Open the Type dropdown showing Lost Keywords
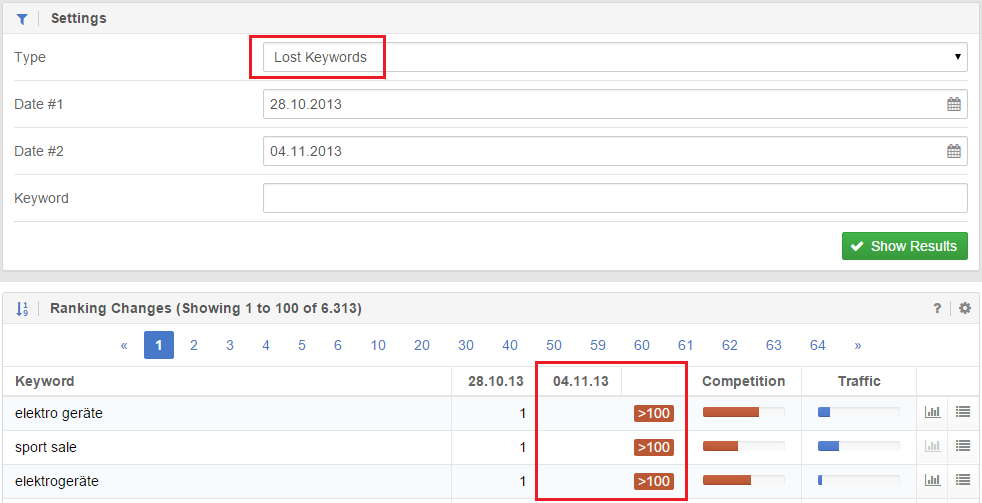Screen dimensions: 982x503 [x=615, y=57]
